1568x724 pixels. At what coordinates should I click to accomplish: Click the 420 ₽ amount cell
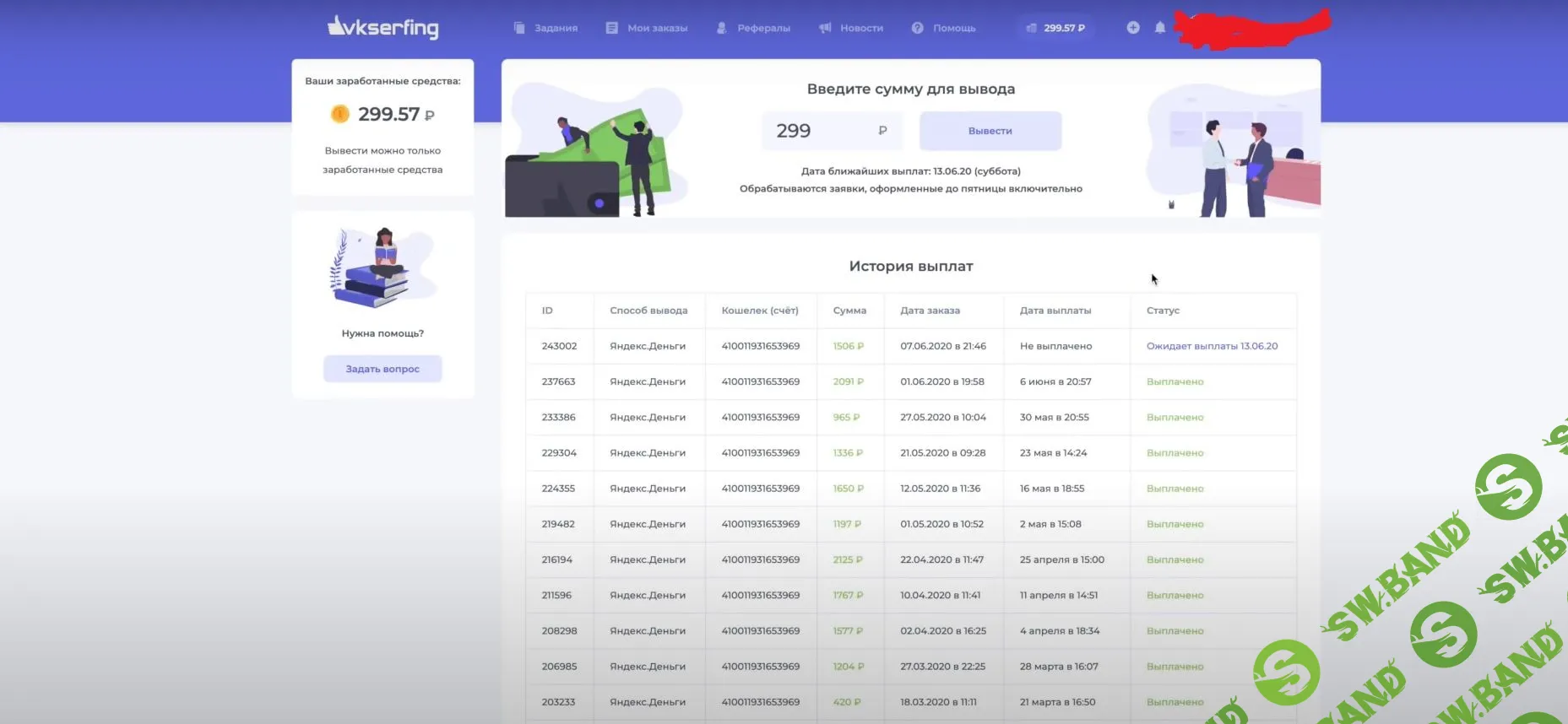click(x=847, y=701)
